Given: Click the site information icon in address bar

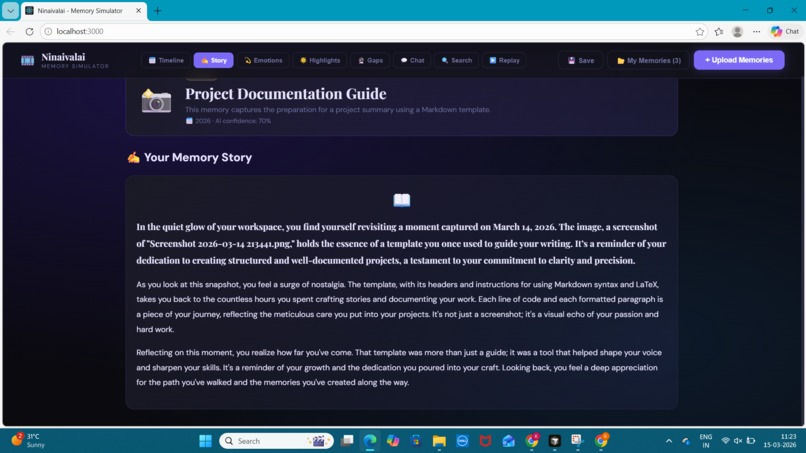Looking at the screenshot, I should (x=48, y=31).
